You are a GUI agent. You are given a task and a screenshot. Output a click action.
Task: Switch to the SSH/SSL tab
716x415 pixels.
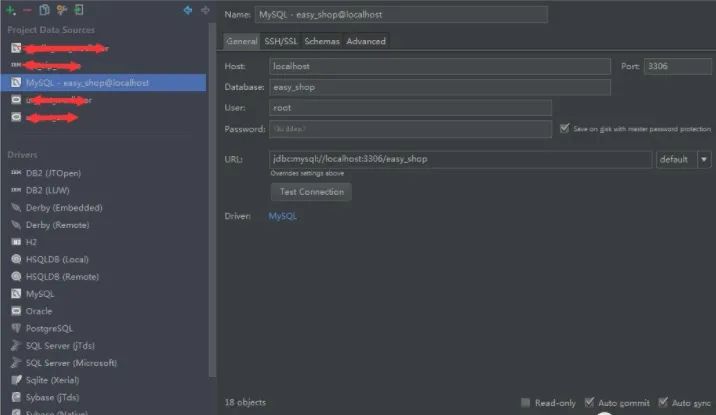pyautogui.click(x=280, y=41)
